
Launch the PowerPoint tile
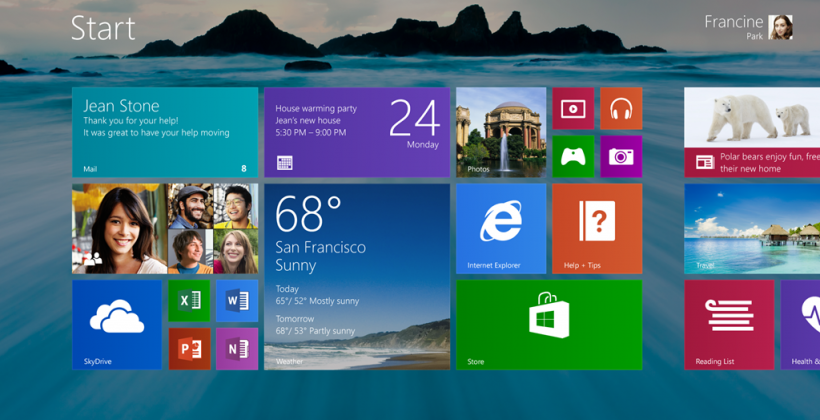click(x=189, y=349)
